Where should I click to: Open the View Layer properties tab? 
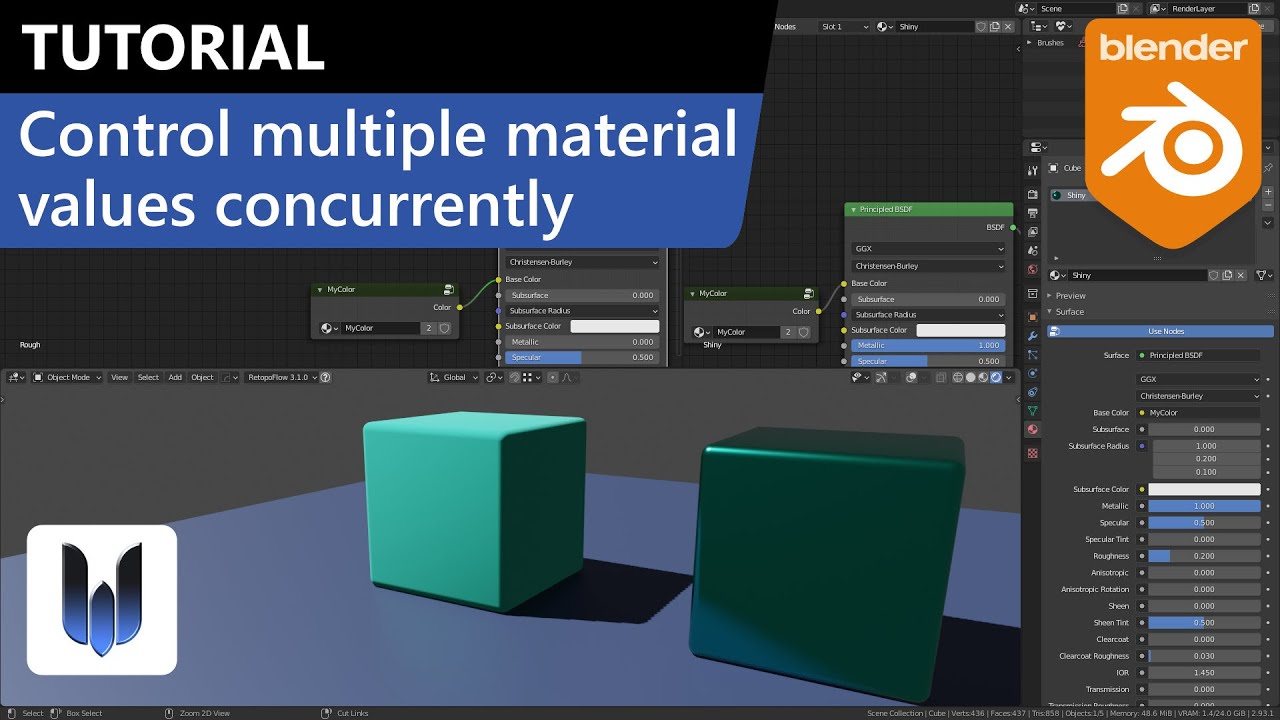point(1033,232)
